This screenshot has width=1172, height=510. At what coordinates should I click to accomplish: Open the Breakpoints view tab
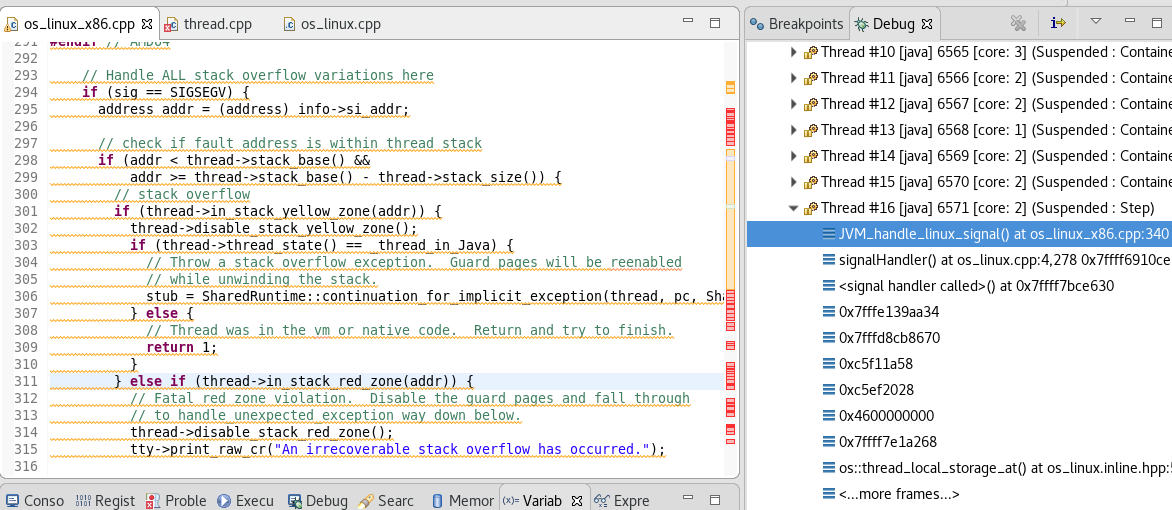pos(797,24)
